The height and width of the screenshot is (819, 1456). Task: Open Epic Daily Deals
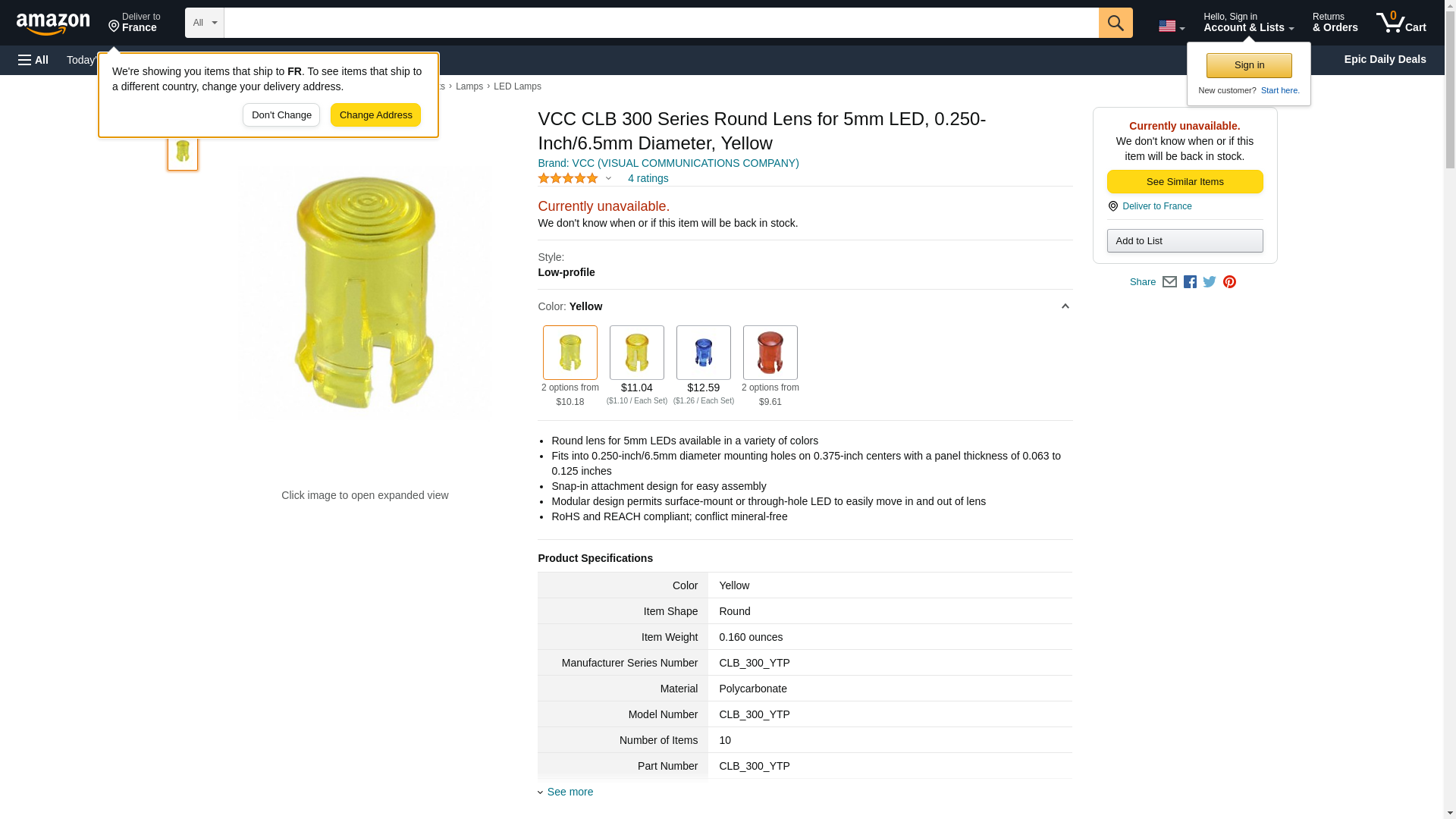[1385, 59]
